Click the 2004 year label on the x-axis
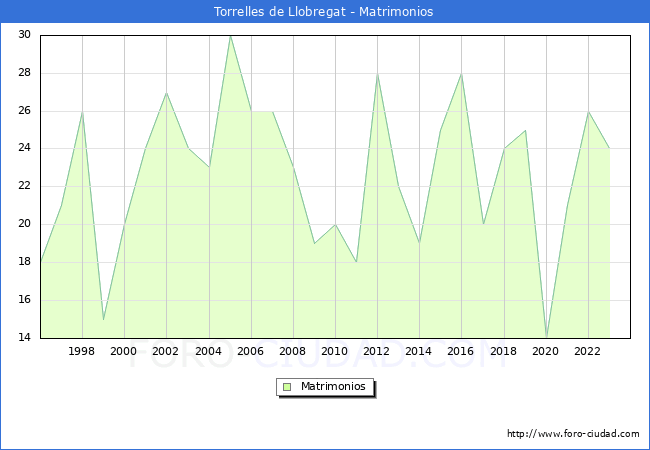 [x=208, y=351]
